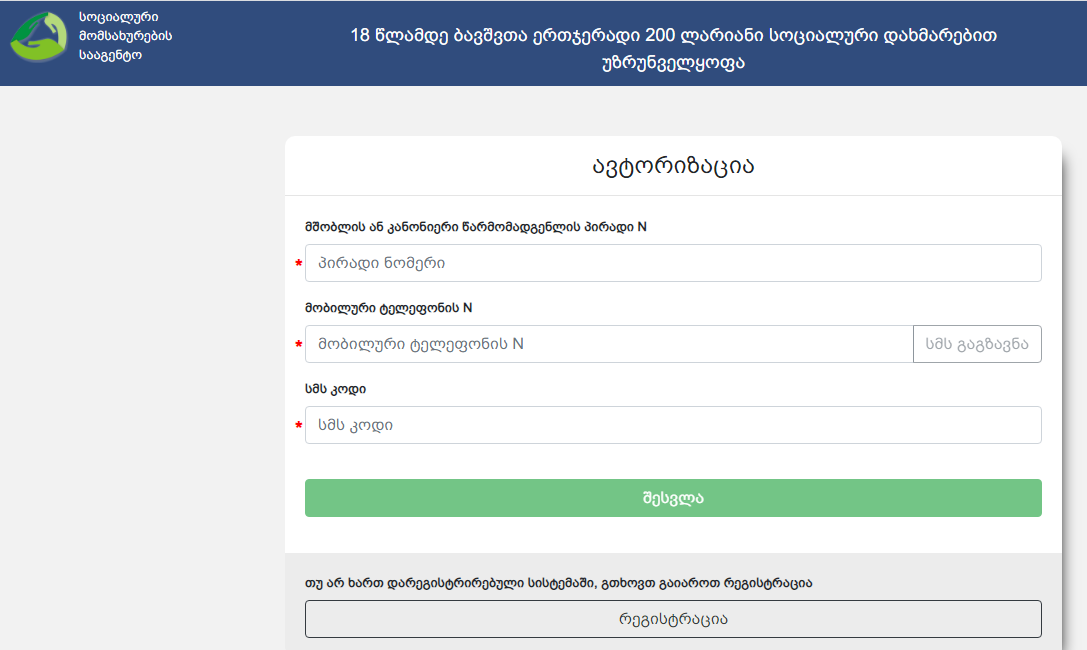The height and width of the screenshot is (650, 1087).
Task: Click the green Social Service Agency logo
Action: coord(39,37)
